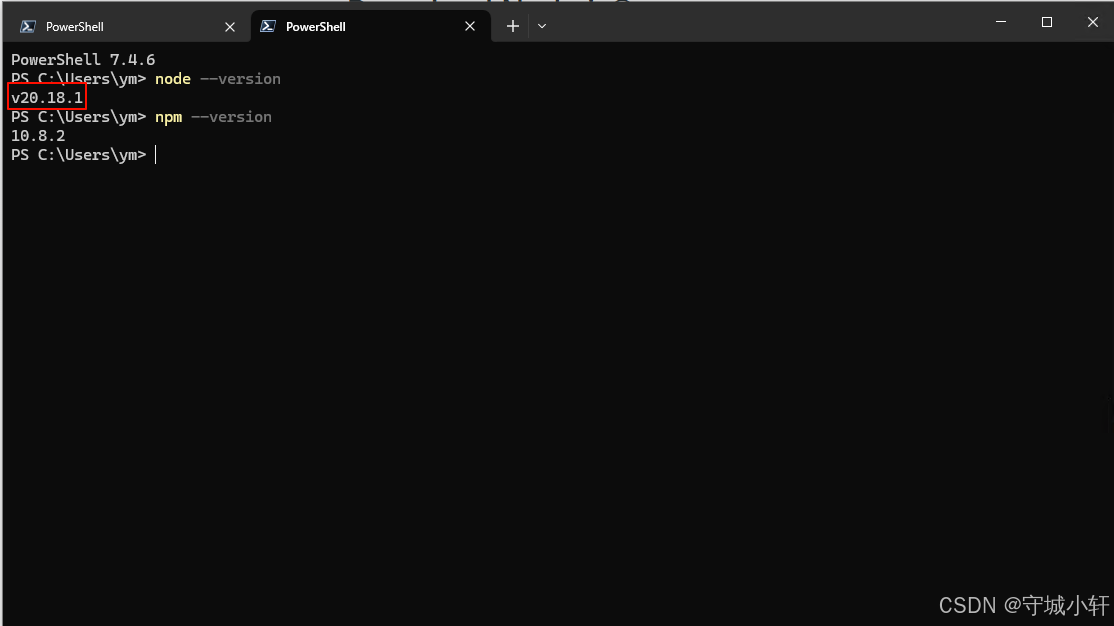Expand the new tab profile dropdown
The height and width of the screenshot is (626, 1114).
tap(542, 26)
